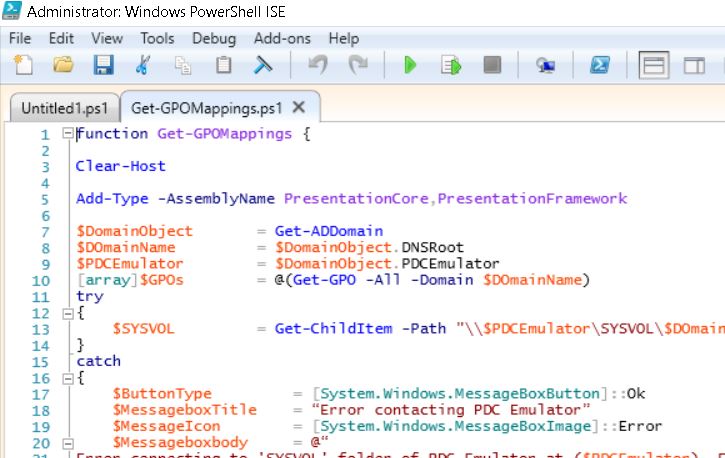Viewport: 725px width, 458px height.
Task: Click $DOmainName variable on line 8
Action: click(126, 247)
